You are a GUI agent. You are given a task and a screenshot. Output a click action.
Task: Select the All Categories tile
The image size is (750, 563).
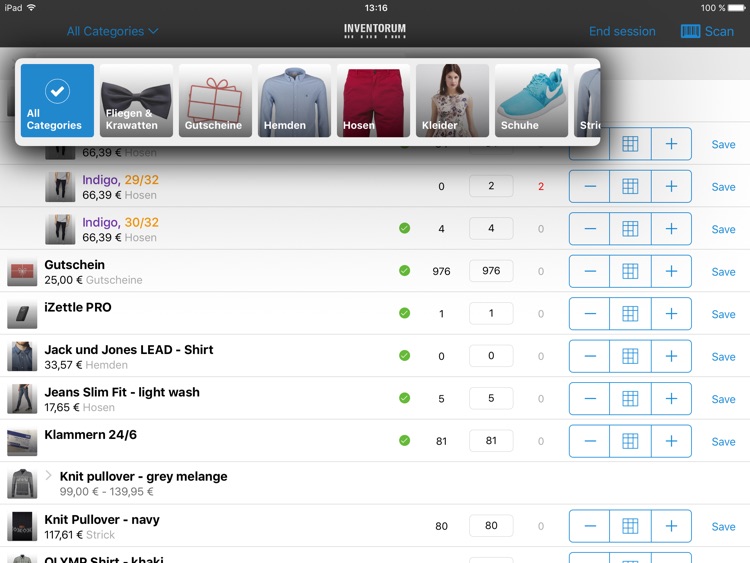tap(57, 100)
